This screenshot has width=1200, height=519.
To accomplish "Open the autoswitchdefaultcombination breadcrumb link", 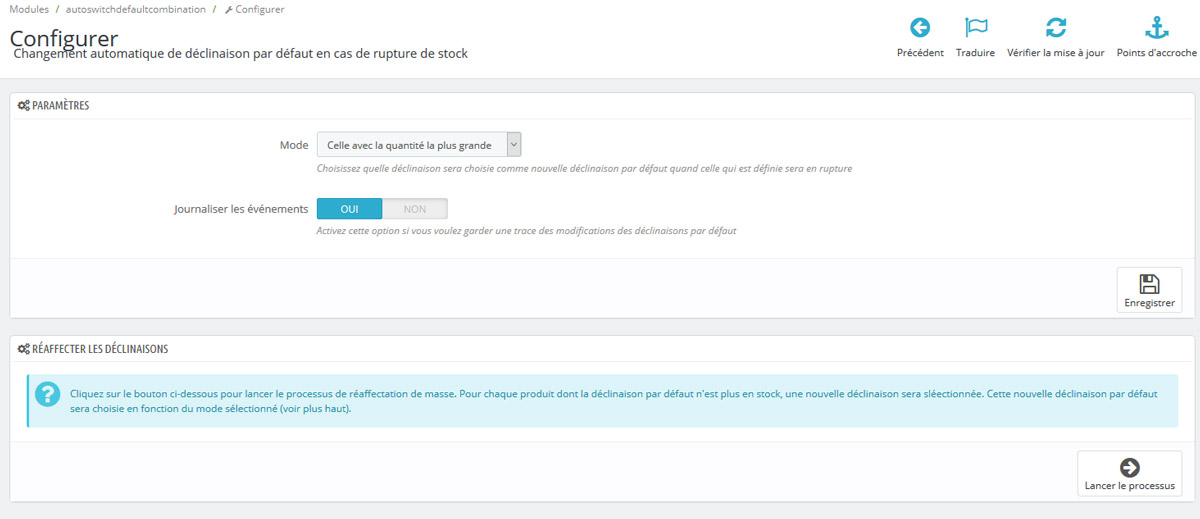I will pyautogui.click(x=135, y=9).
